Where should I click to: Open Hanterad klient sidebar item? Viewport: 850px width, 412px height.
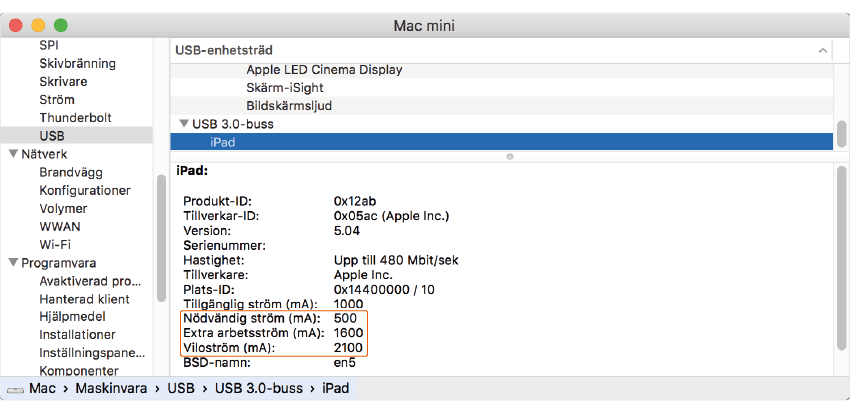(84, 299)
